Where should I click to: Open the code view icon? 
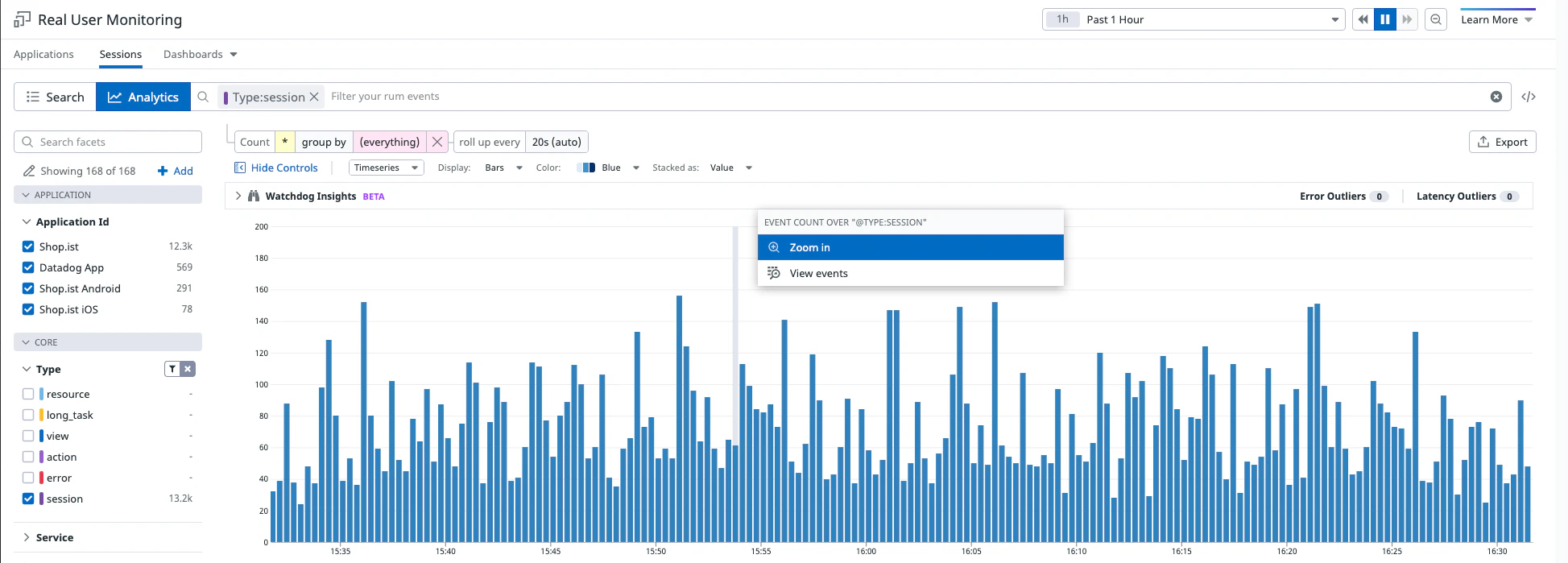tap(1529, 97)
